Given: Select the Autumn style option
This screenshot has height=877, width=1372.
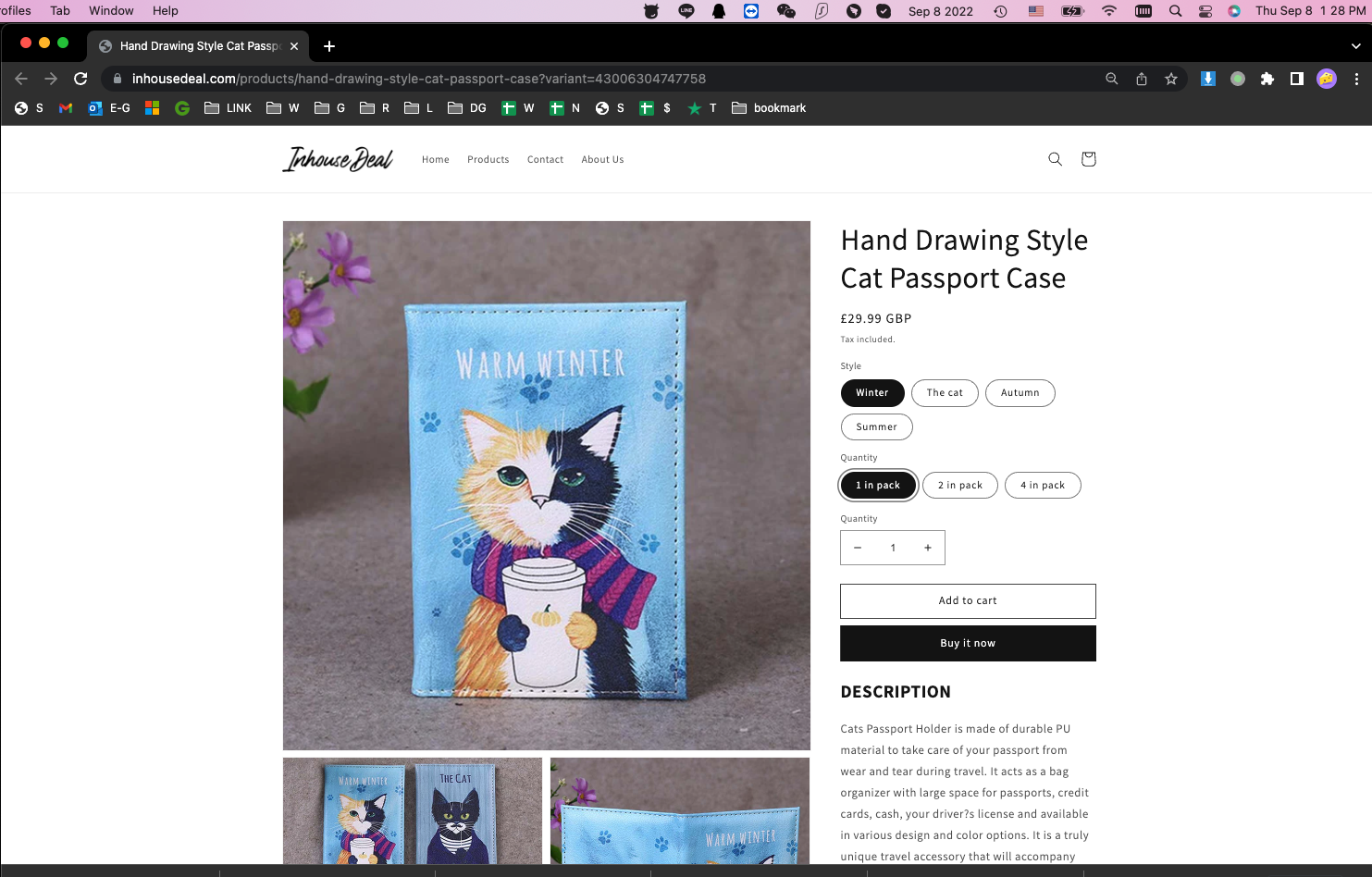Looking at the screenshot, I should tap(1020, 392).
